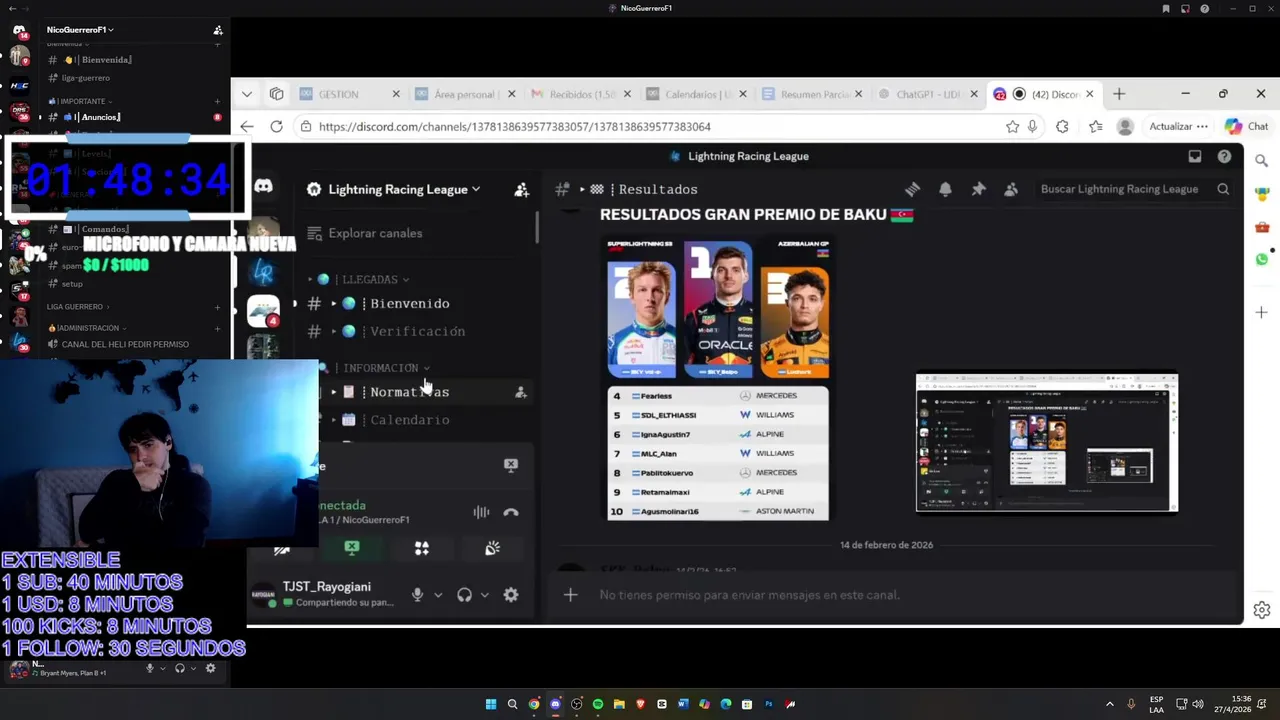
Task: Deafen with headphones icon in TJST_Rayogiani panel
Action: (x=464, y=595)
